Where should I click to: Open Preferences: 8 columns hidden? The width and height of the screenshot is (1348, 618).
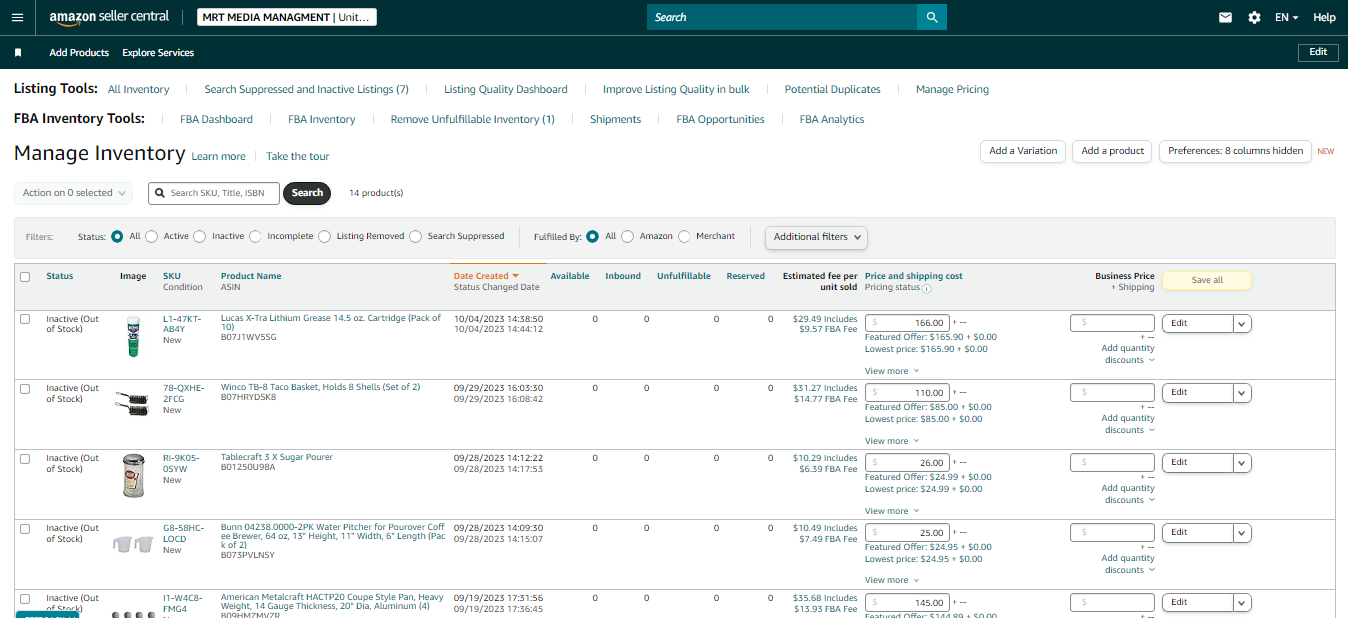coord(1235,151)
